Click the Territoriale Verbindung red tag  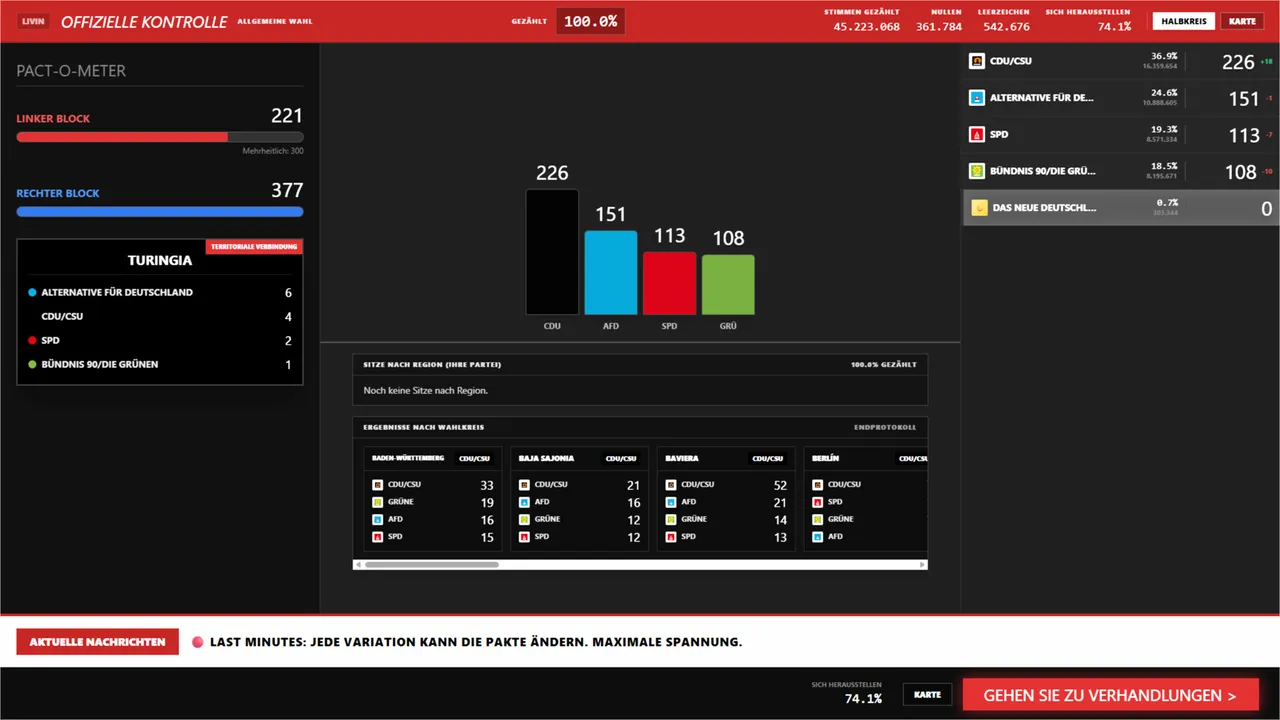[x=254, y=246]
